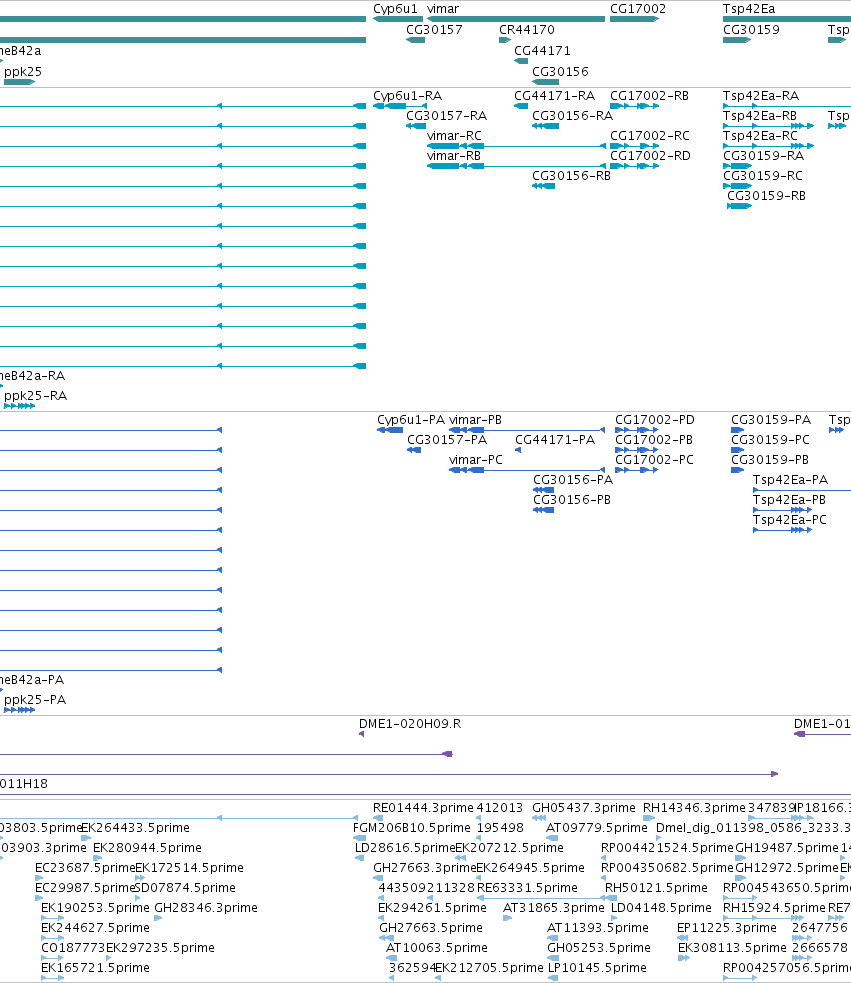This screenshot has height=983, width=851.
Task: Select protein ppk25-PA
Action: tap(35, 700)
